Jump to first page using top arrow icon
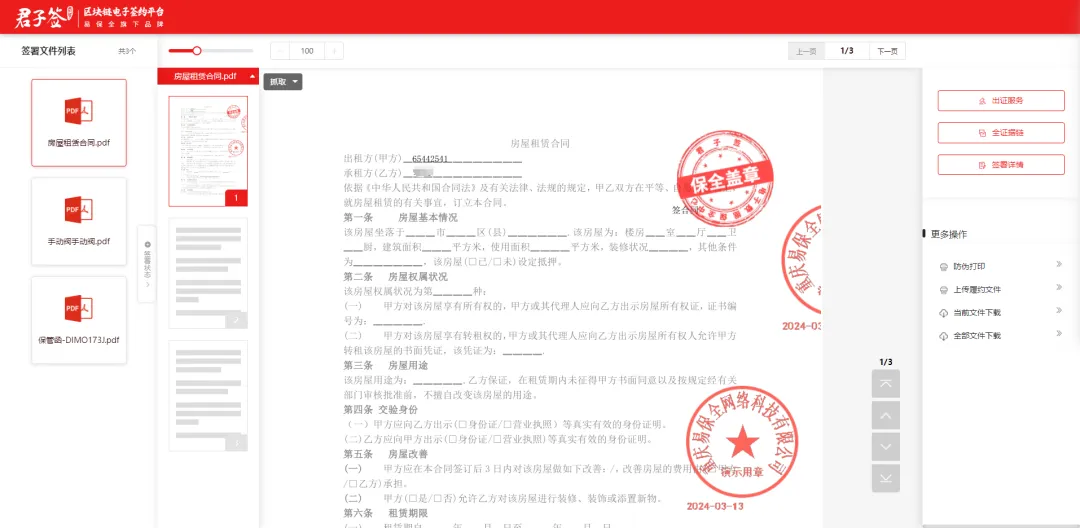Image resolution: width=1080 pixels, height=528 pixels. (886, 383)
